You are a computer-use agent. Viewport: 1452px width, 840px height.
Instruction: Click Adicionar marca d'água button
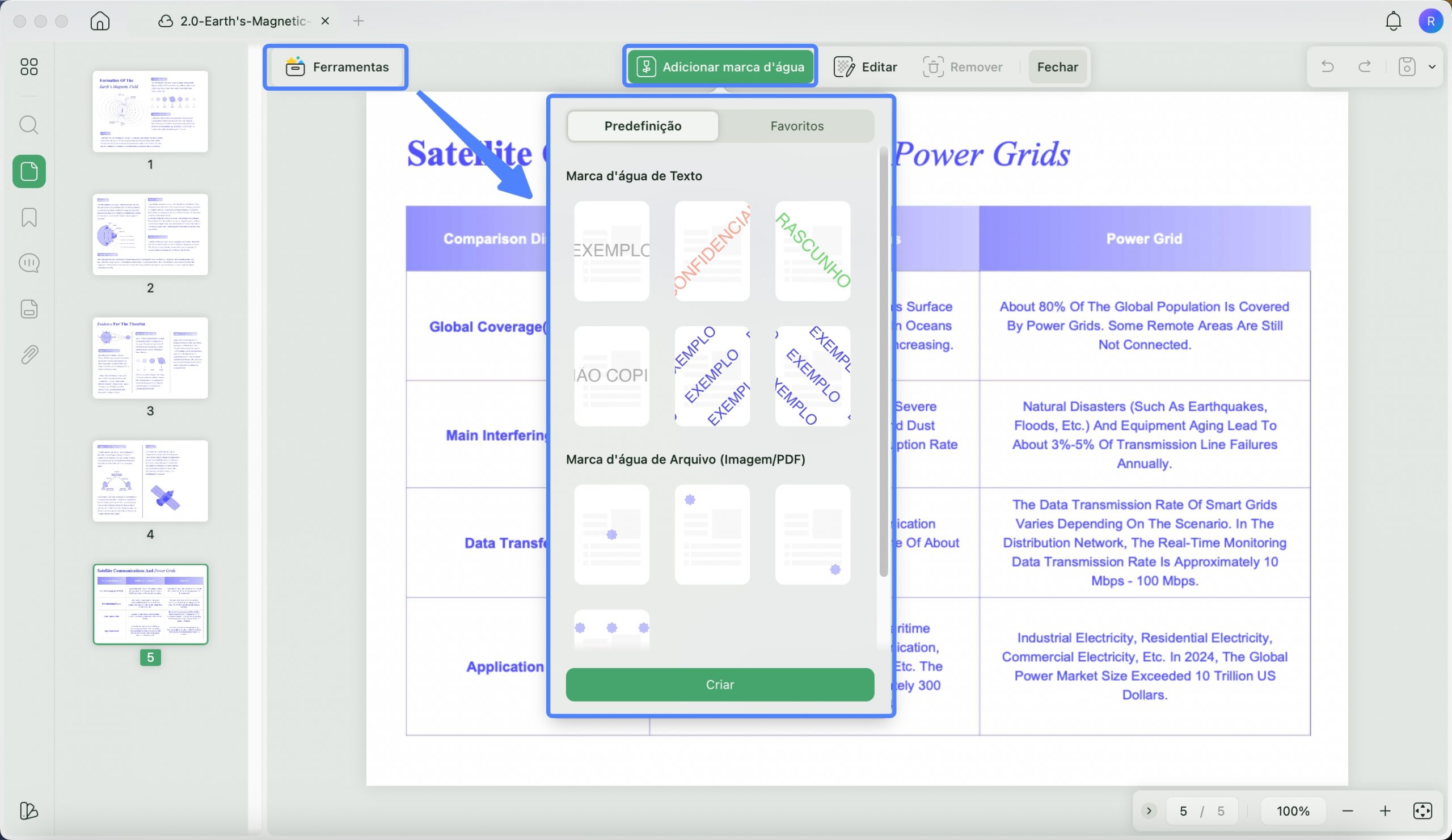(x=720, y=67)
